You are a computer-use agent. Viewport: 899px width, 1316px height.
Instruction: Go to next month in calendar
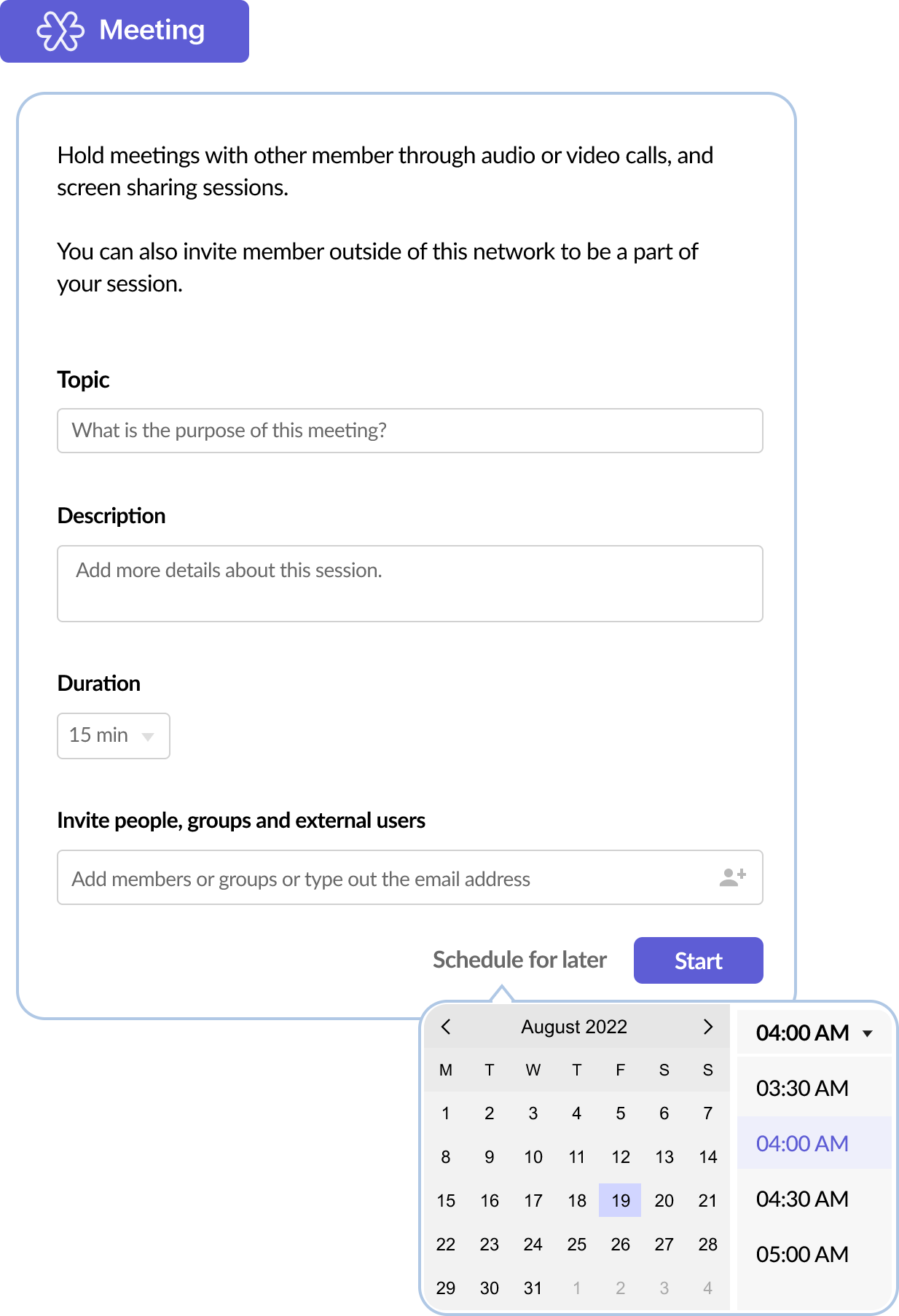pos(707,1027)
